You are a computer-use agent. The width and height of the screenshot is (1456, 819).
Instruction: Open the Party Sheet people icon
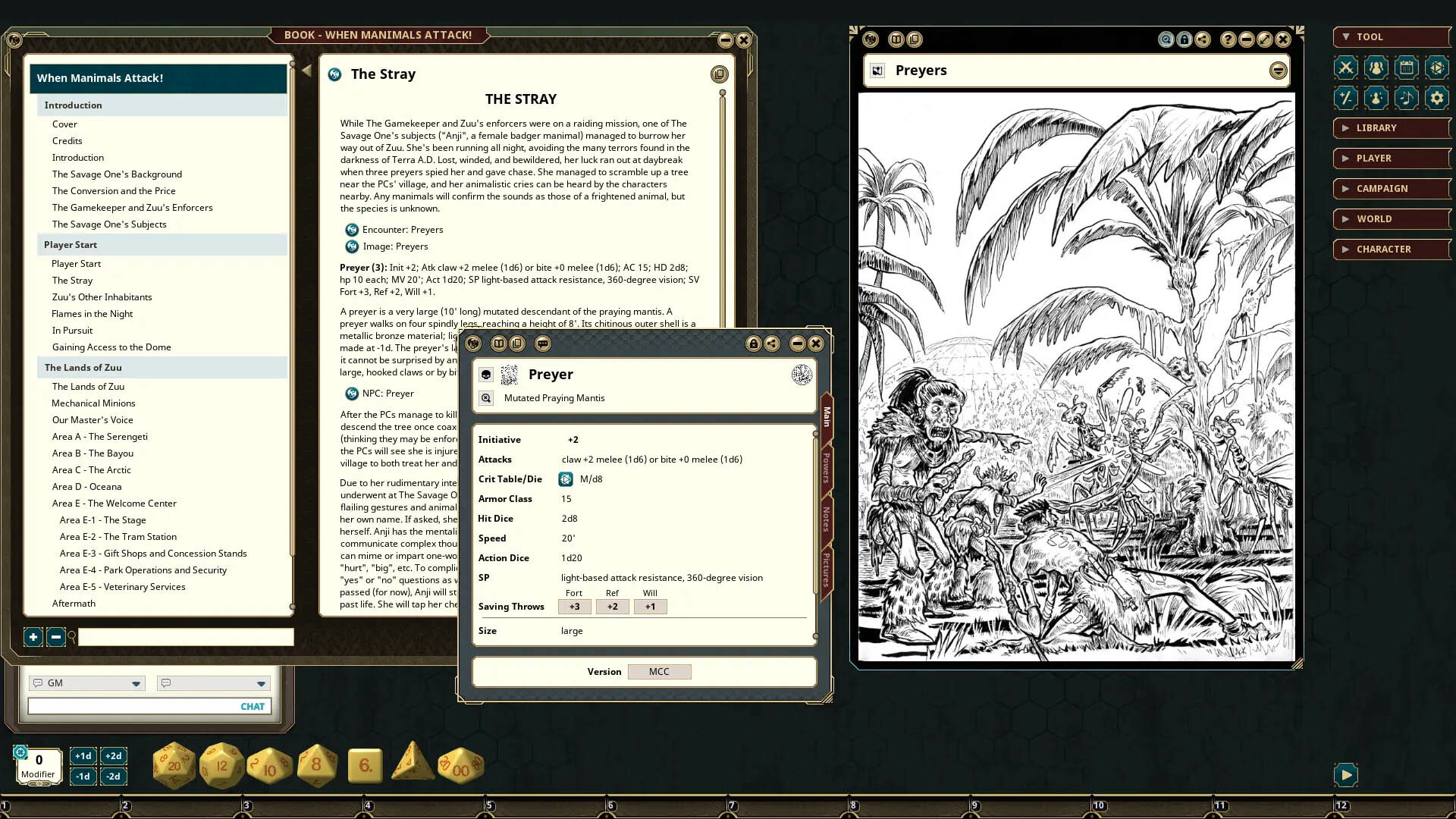[x=1376, y=67]
